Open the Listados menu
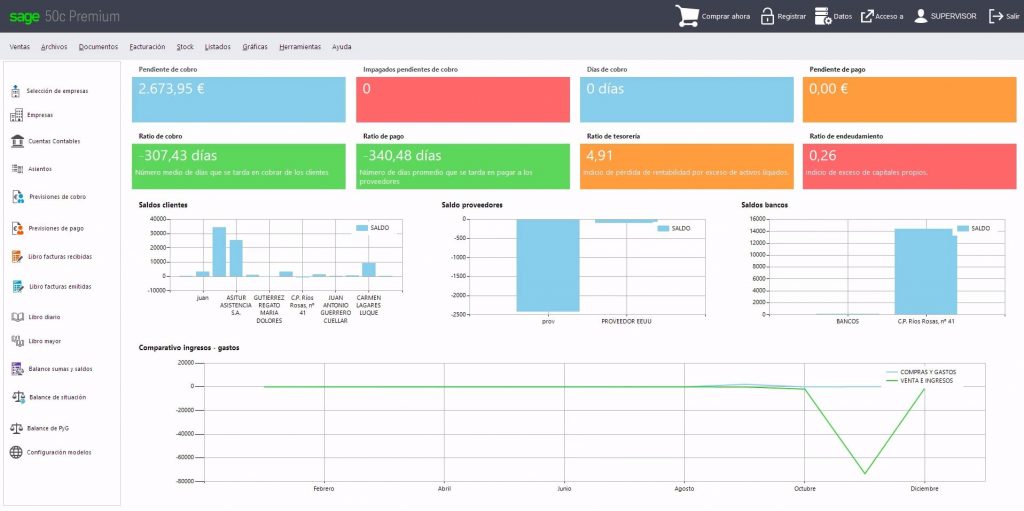 tap(217, 47)
